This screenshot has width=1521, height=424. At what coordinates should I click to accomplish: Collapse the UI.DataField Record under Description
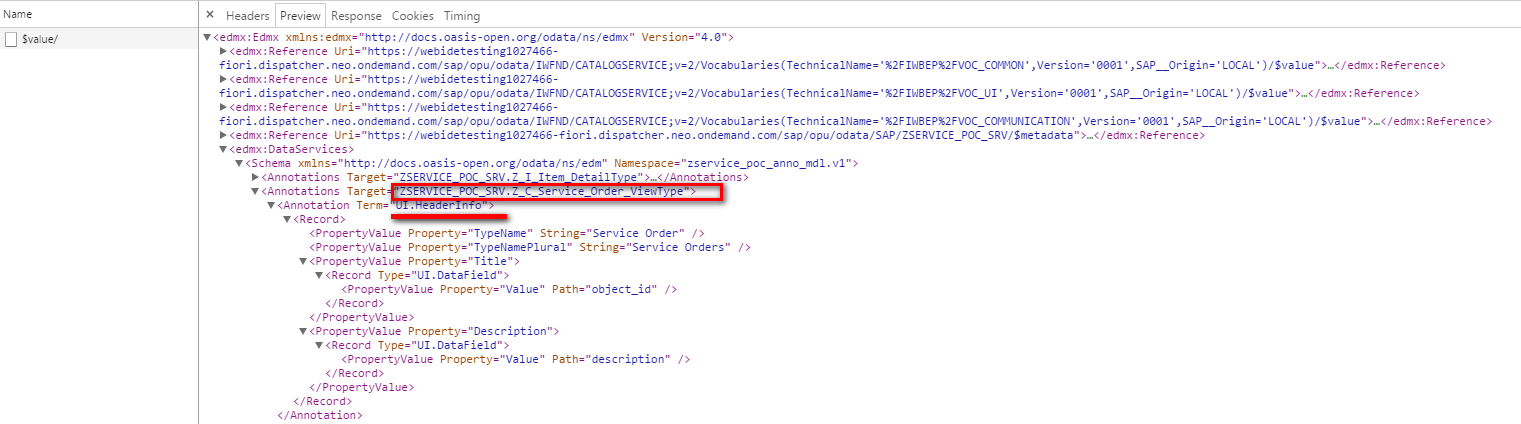point(320,345)
